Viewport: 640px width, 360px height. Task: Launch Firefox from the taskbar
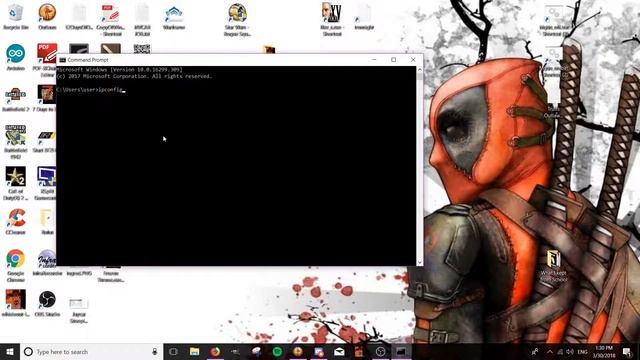pos(215,351)
